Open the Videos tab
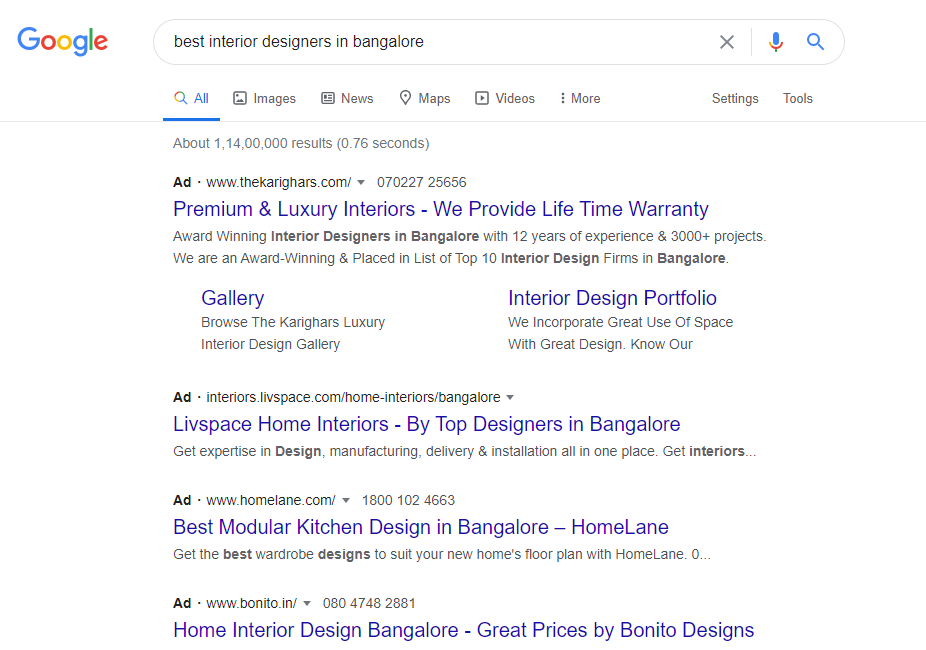Viewport: 926px width, 650px height. tap(505, 99)
